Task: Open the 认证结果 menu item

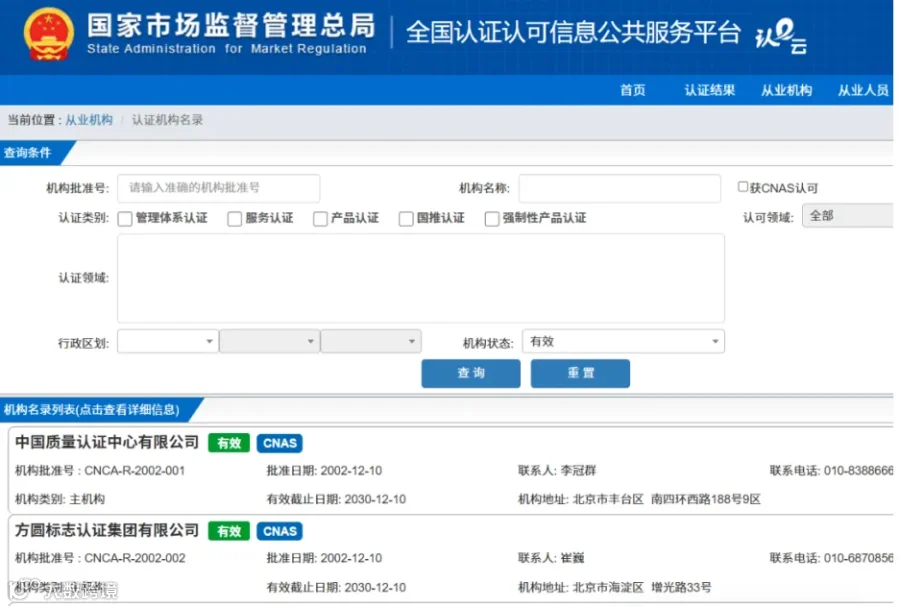Action: pyautogui.click(x=709, y=90)
